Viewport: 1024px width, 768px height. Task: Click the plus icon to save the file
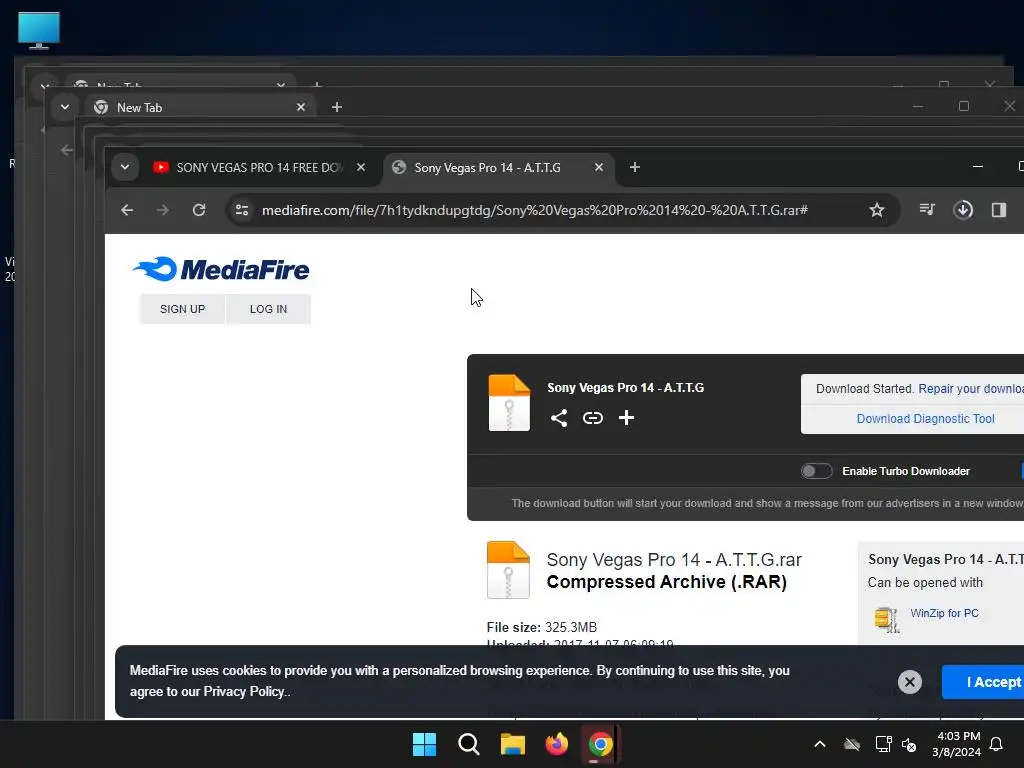(626, 418)
